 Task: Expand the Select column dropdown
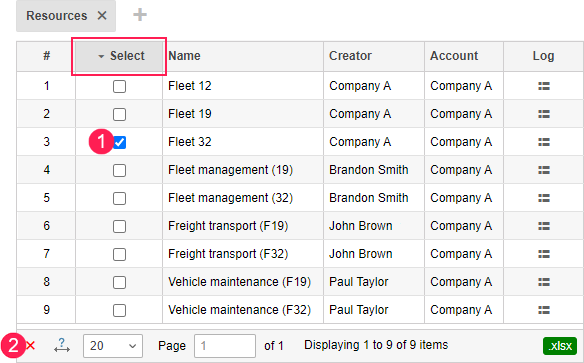(101, 56)
